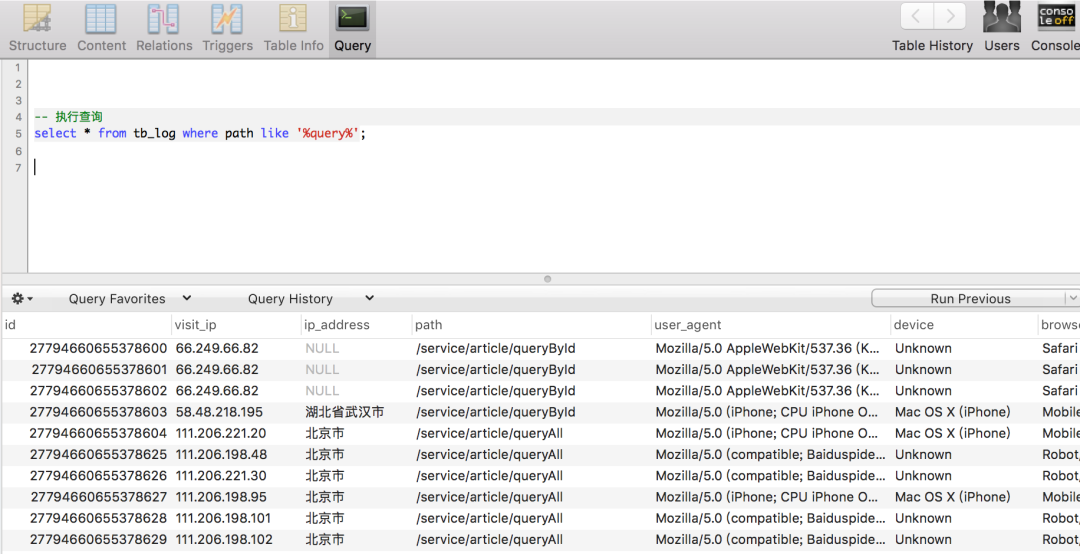Select the Query terminal icon
The height and width of the screenshot is (554, 1080).
tap(352, 18)
